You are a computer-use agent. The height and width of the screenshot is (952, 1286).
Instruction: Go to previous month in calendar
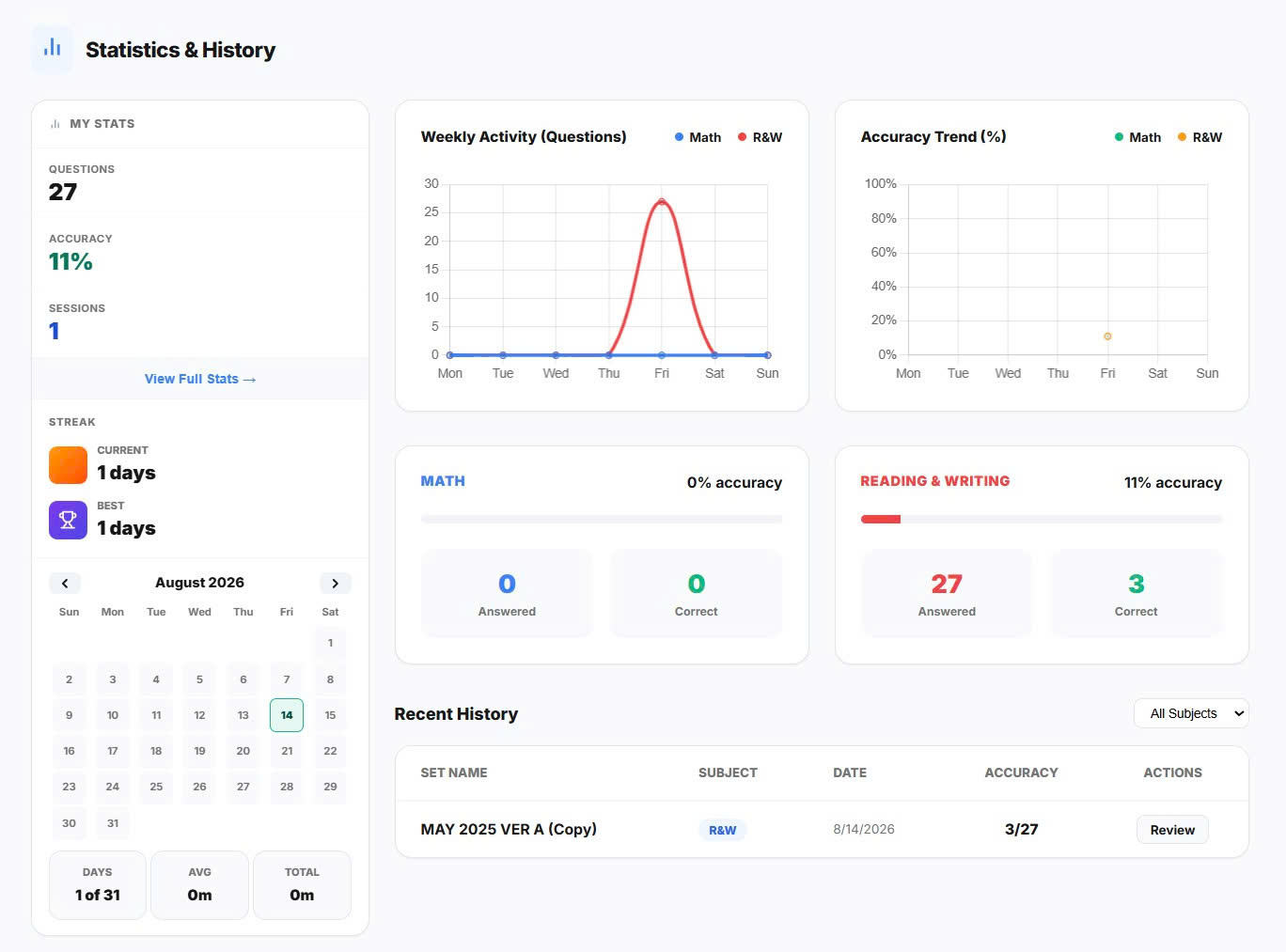(65, 583)
